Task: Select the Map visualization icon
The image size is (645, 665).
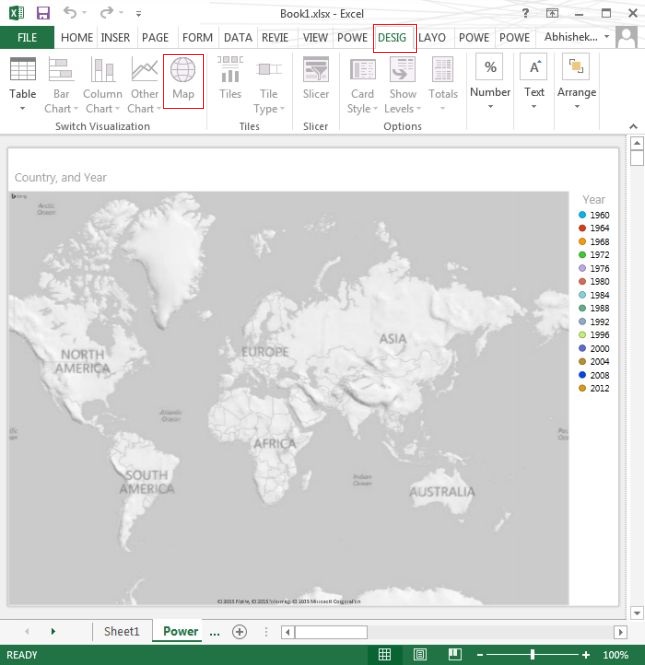Action: [x=183, y=81]
